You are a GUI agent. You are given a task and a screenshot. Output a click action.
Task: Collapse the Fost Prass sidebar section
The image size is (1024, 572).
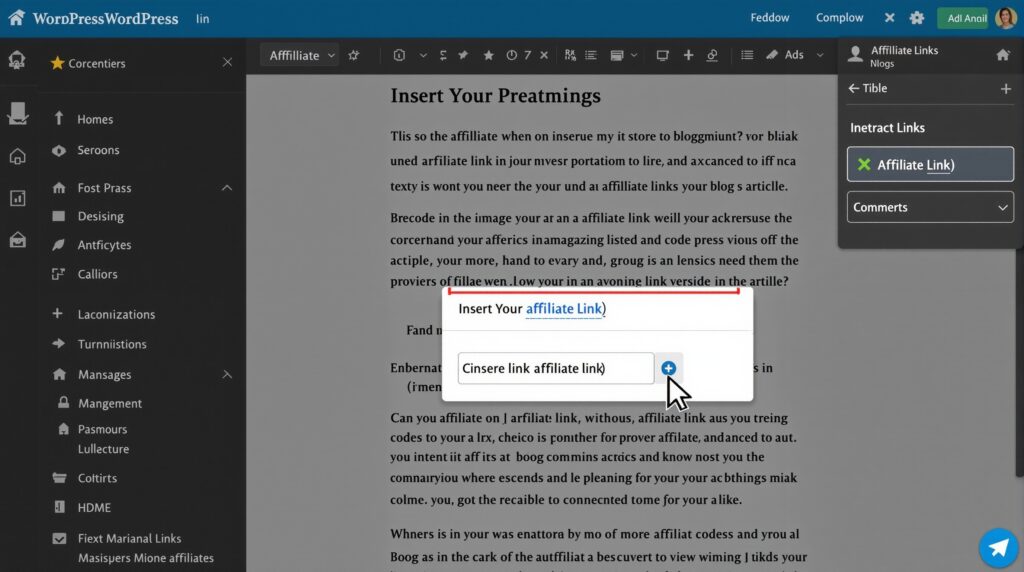coord(227,188)
